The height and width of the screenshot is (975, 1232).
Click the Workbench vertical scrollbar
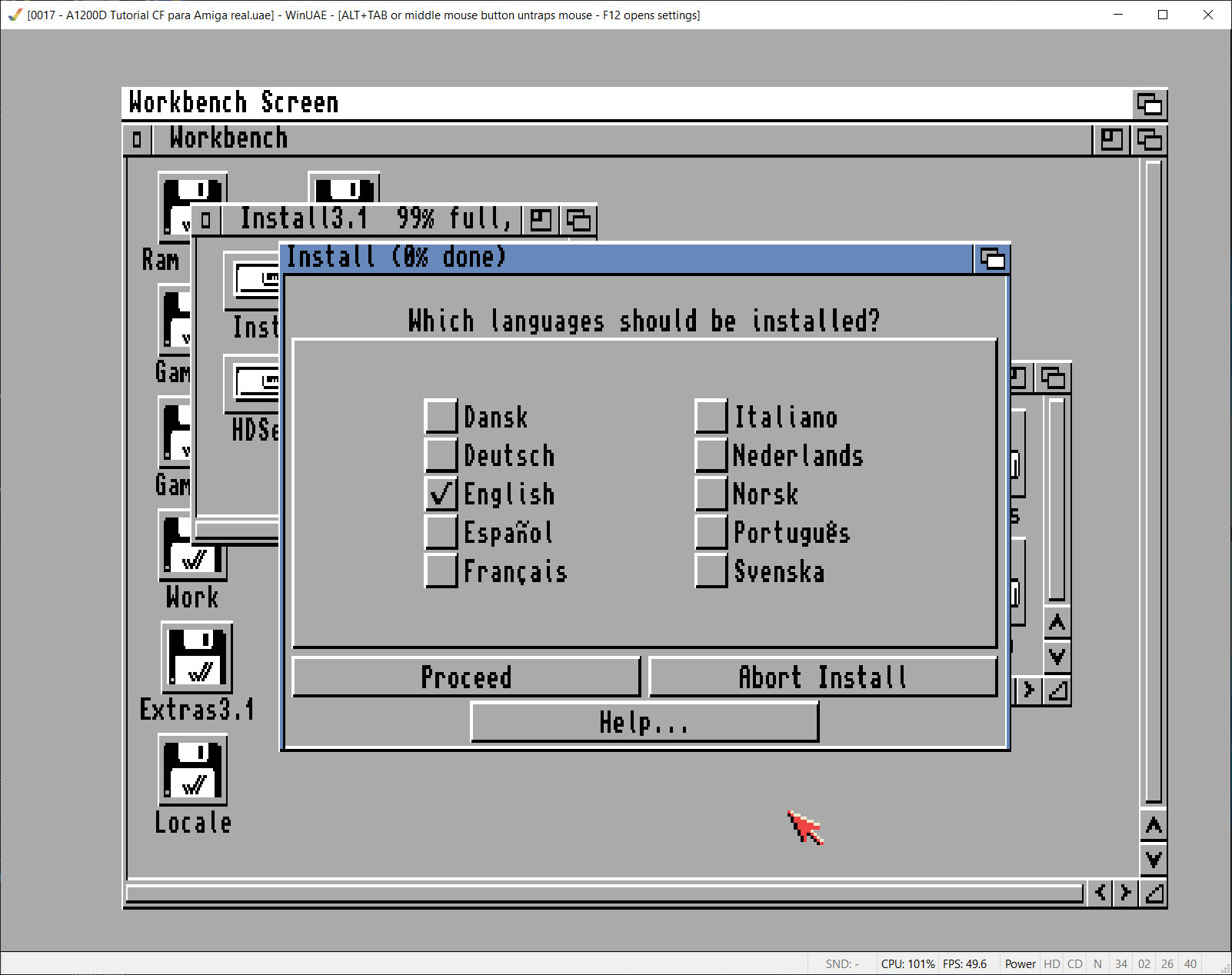[x=1154, y=482]
